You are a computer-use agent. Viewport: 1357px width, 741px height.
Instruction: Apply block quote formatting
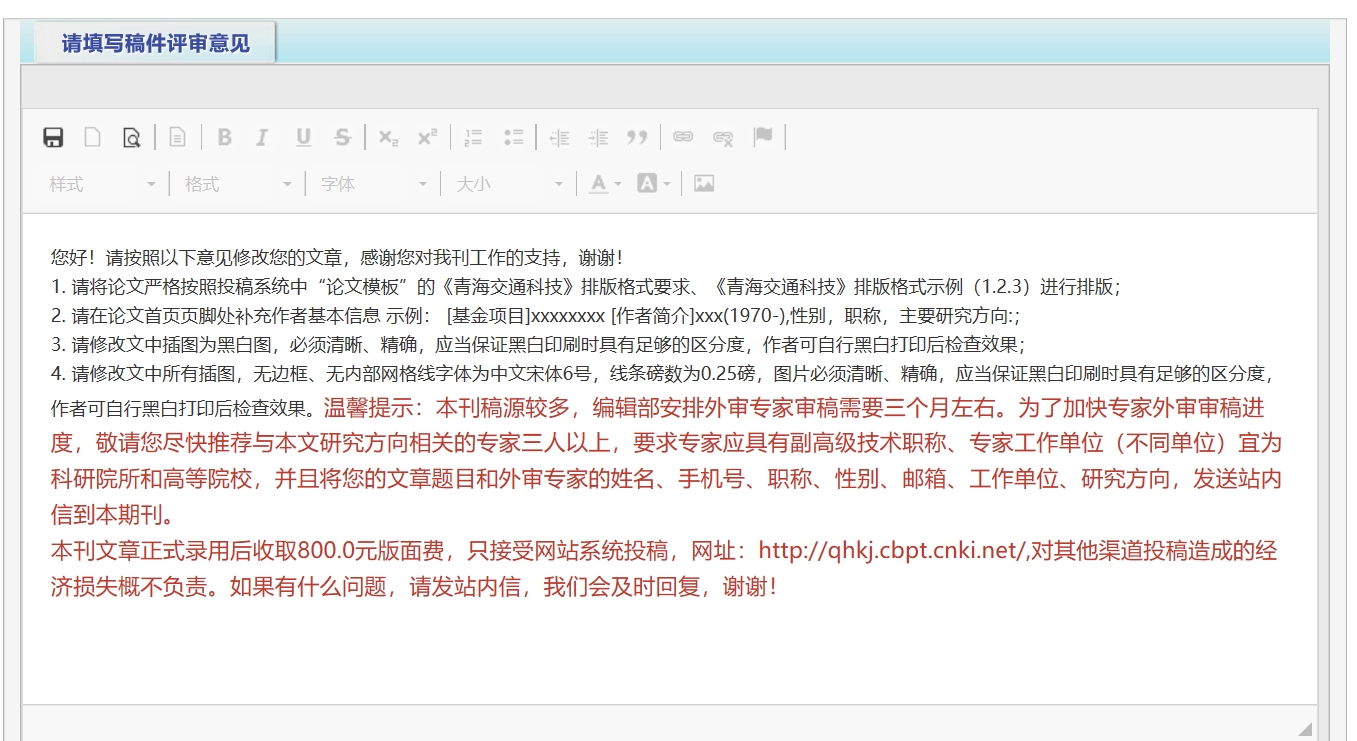(x=637, y=138)
